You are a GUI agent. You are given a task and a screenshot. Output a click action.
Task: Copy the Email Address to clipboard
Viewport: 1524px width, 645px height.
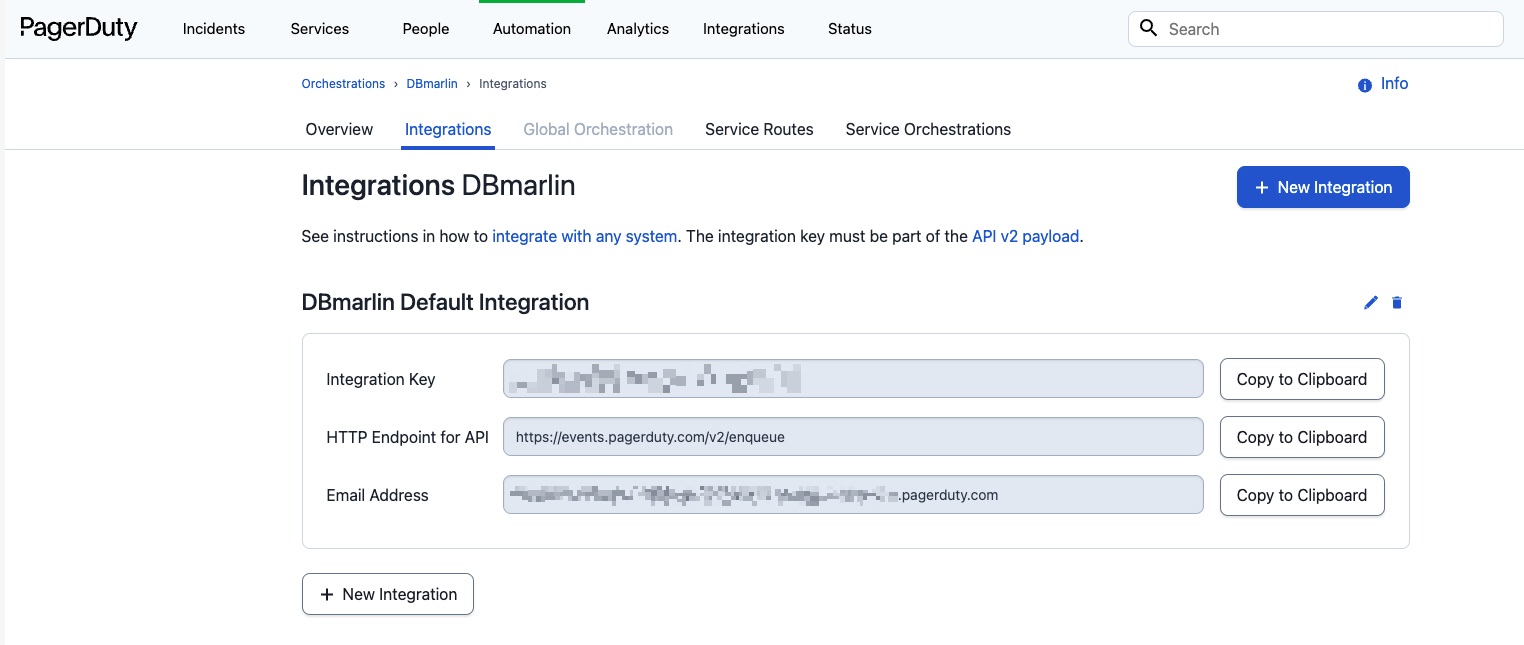click(x=1302, y=495)
